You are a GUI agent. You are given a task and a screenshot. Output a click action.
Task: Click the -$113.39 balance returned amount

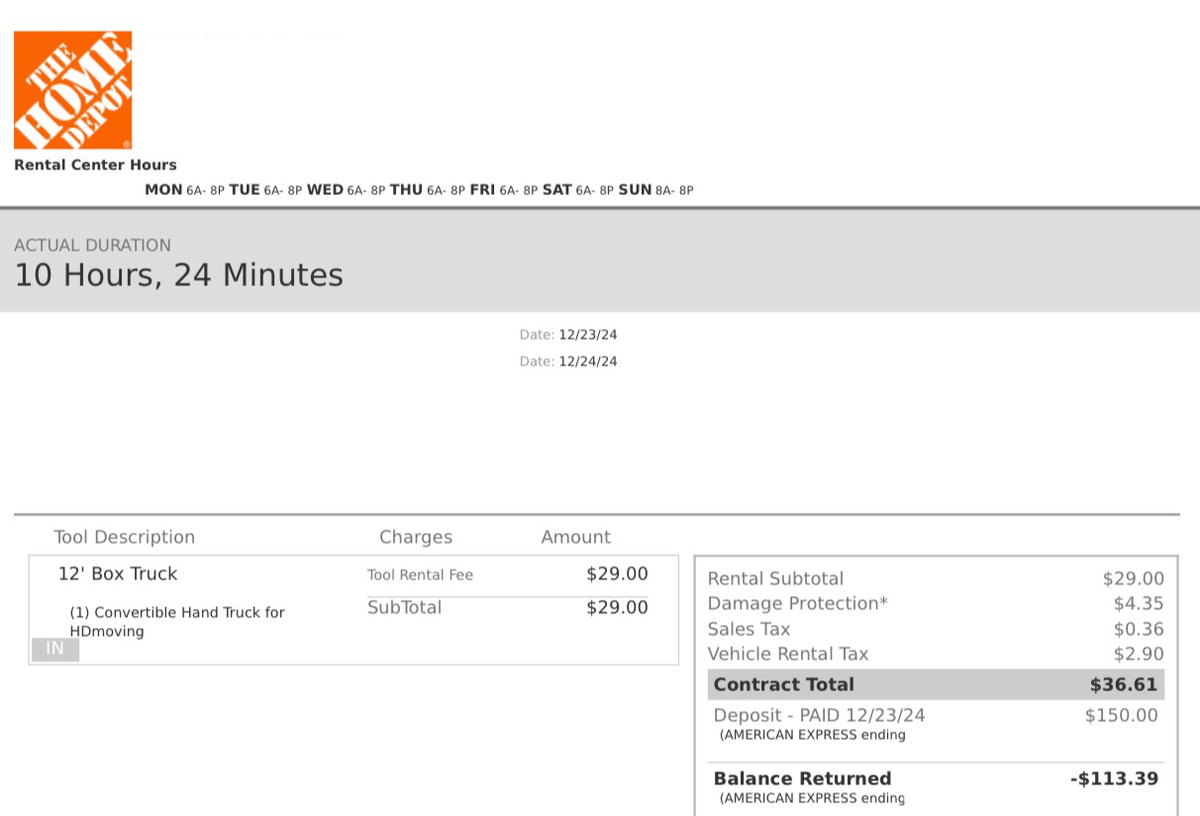tap(1114, 779)
